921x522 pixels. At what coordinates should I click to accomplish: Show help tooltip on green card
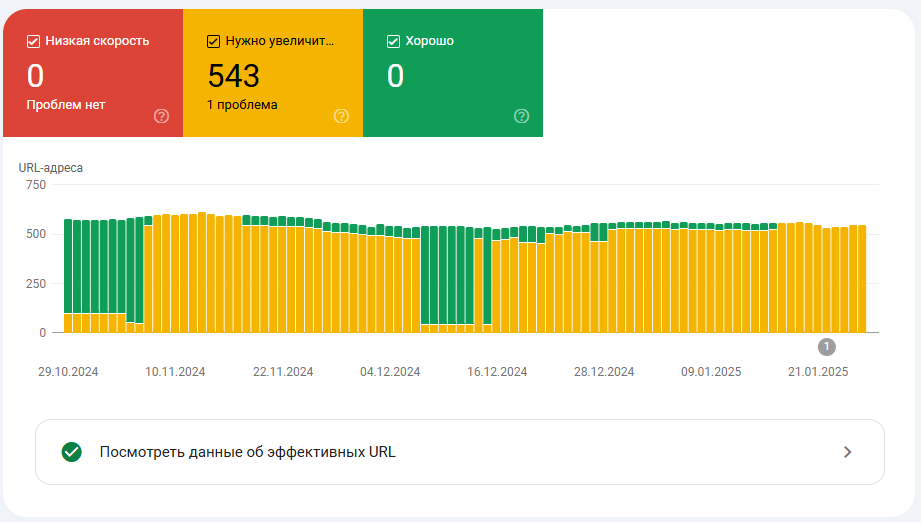[x=521, y=116]
